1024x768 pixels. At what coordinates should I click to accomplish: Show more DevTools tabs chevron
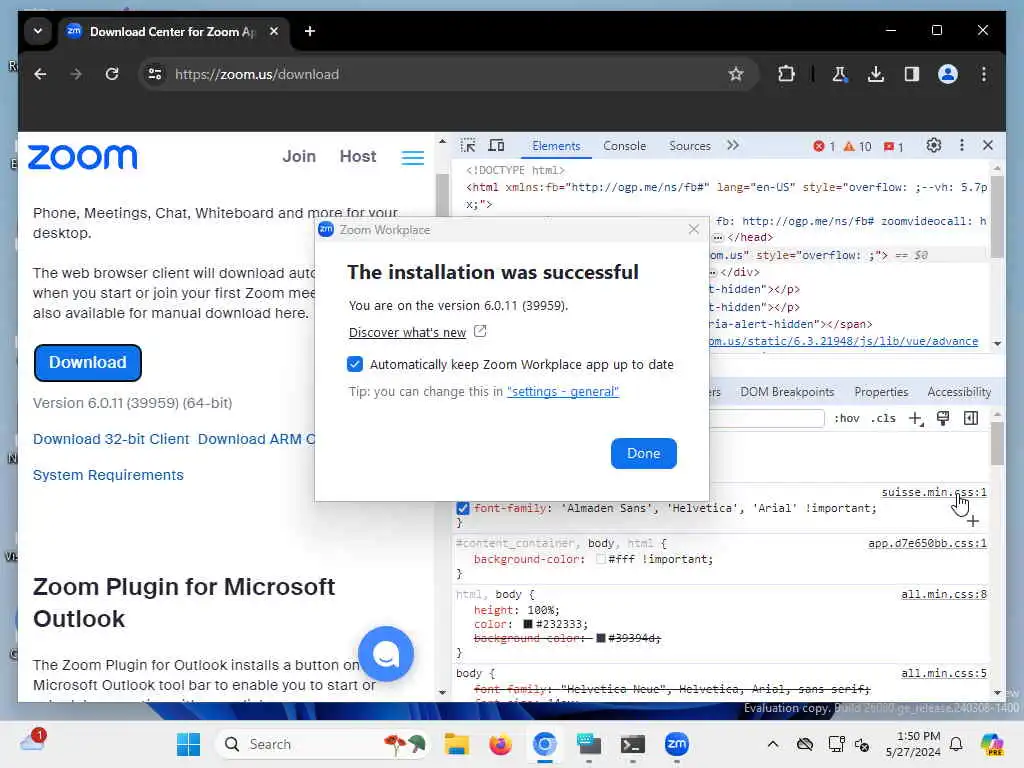point(733,146)
